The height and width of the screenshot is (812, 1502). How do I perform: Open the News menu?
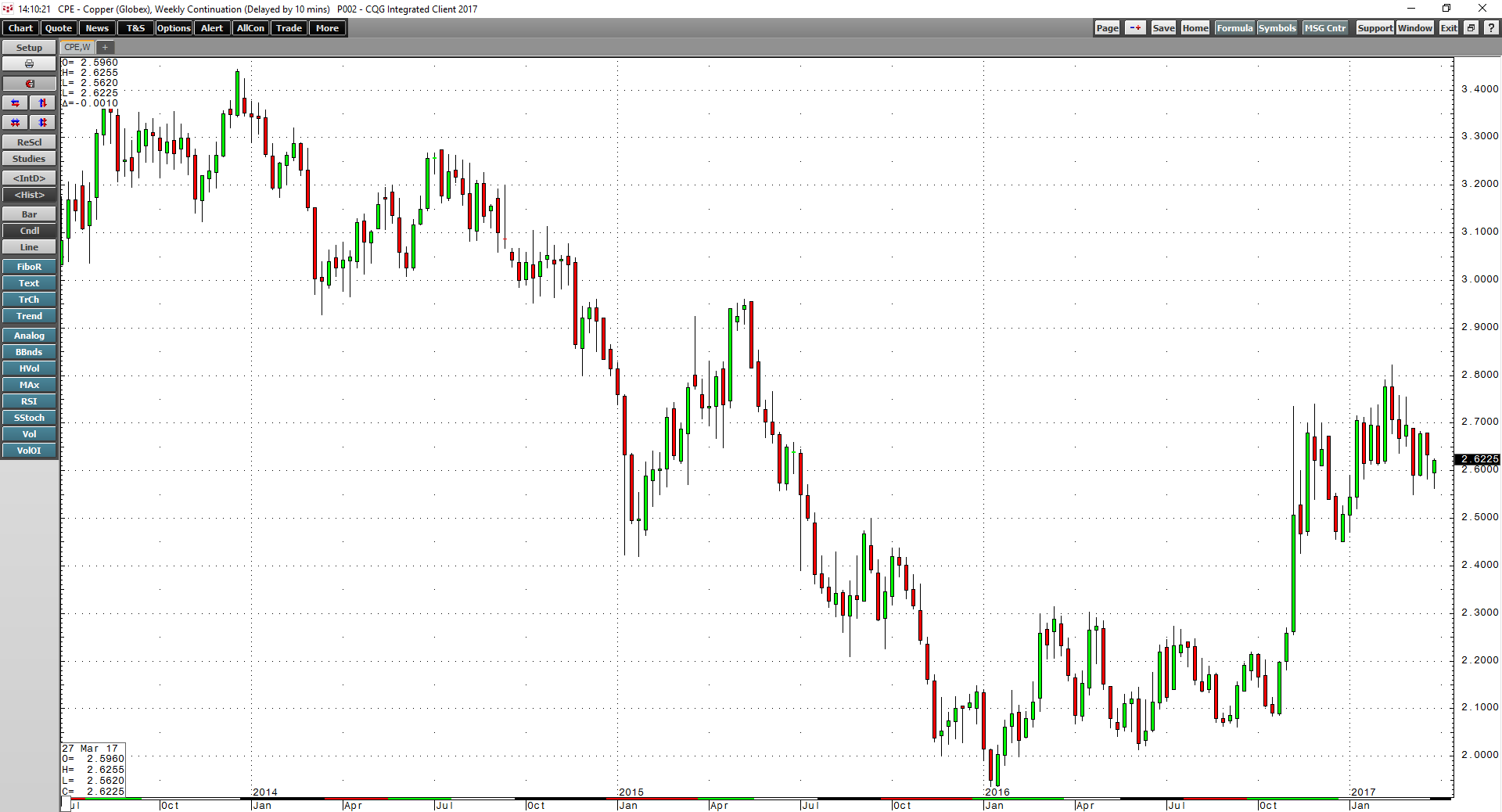coord(97,28)
